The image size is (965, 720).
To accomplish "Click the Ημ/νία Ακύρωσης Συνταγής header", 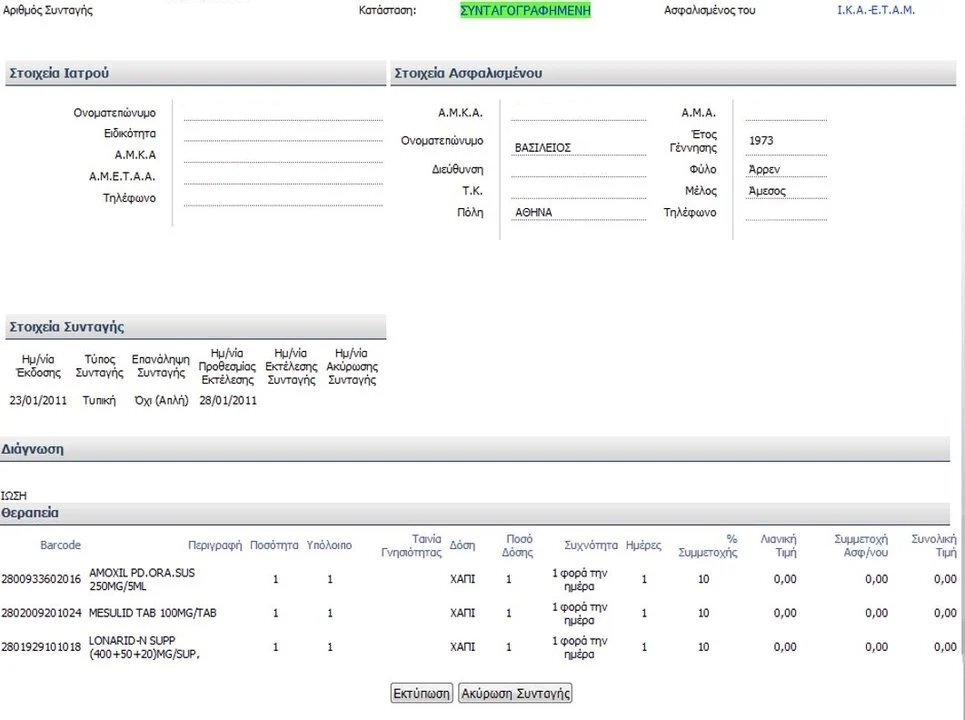I will (x=351, y=366).
